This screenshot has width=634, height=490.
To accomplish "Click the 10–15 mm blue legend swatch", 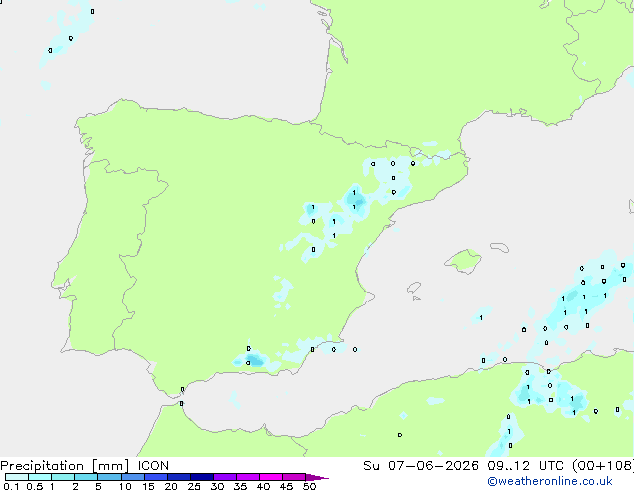I will [133, 477].
